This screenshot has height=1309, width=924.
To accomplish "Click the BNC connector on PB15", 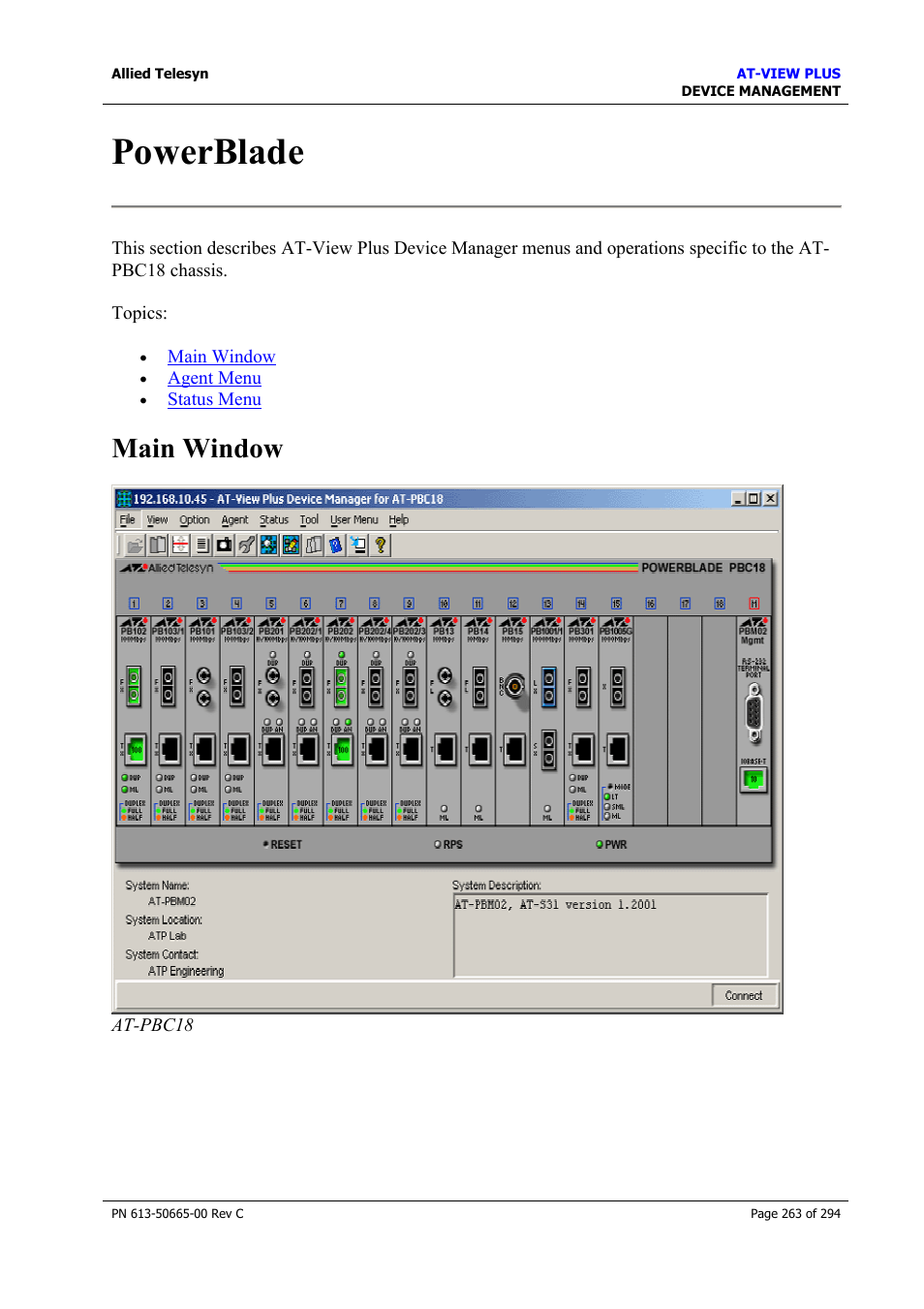I will coord(514,686).
